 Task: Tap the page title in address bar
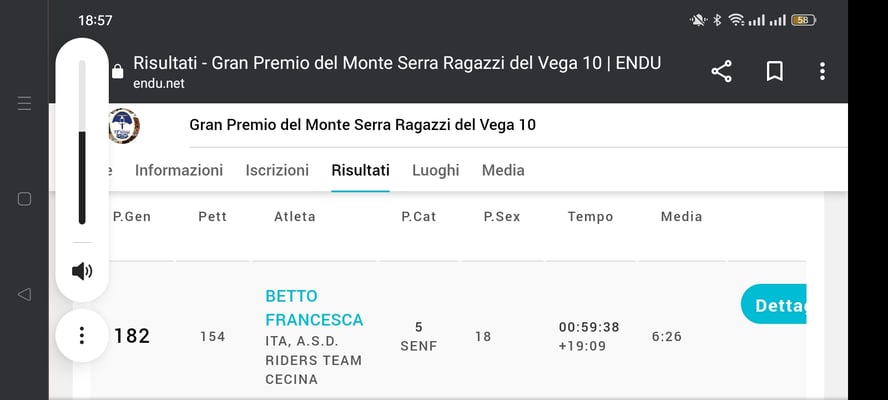tap(396, 63)
